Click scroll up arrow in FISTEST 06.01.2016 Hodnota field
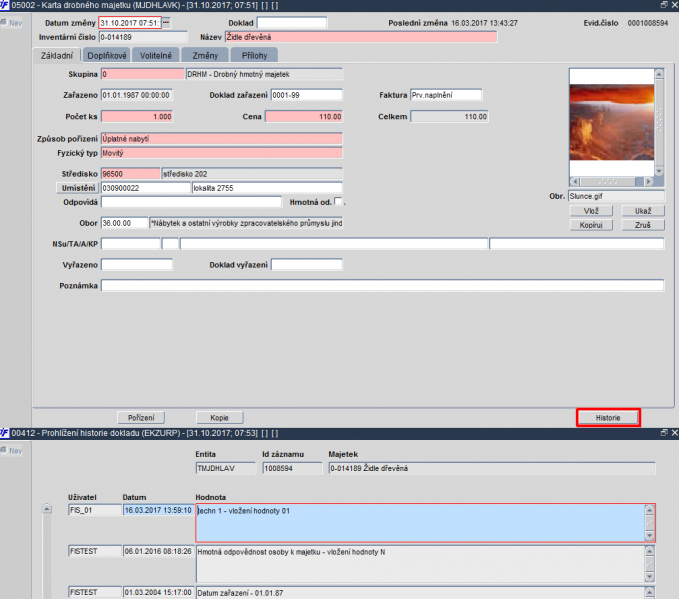Viewport: 679px width, 599px height. 649,551
